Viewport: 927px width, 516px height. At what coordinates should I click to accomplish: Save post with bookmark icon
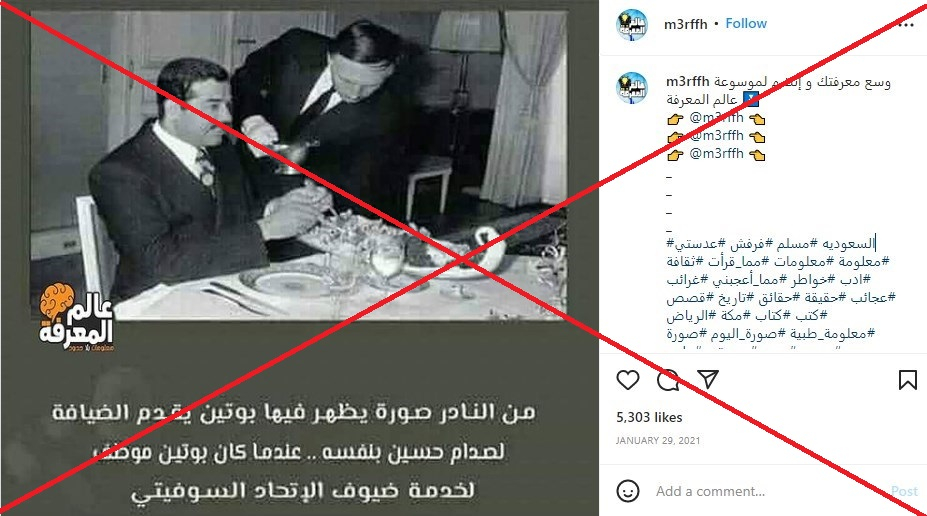click(x=907, y=379)
